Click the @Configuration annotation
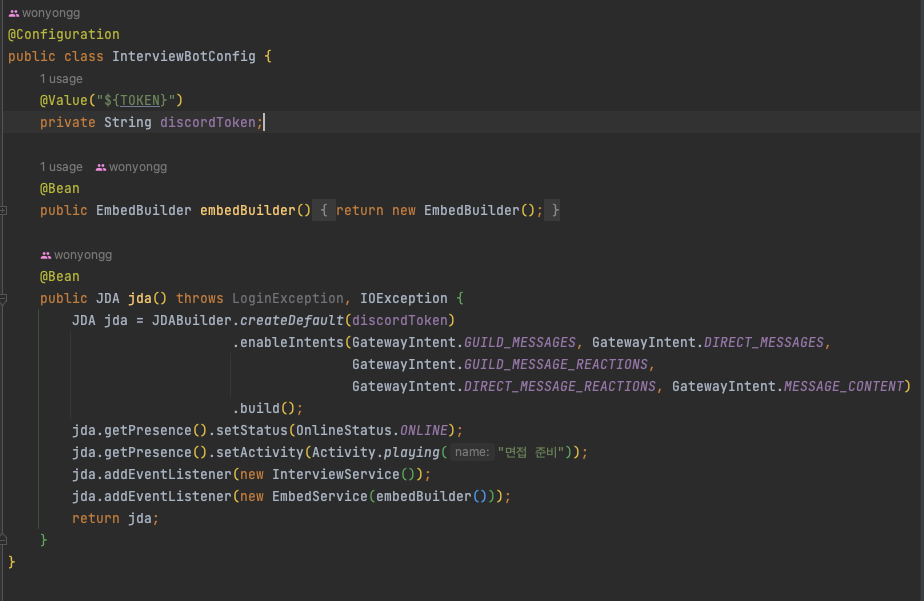Image resolution: width=924 pixels, height=601 pixels. tap(64, 35)
